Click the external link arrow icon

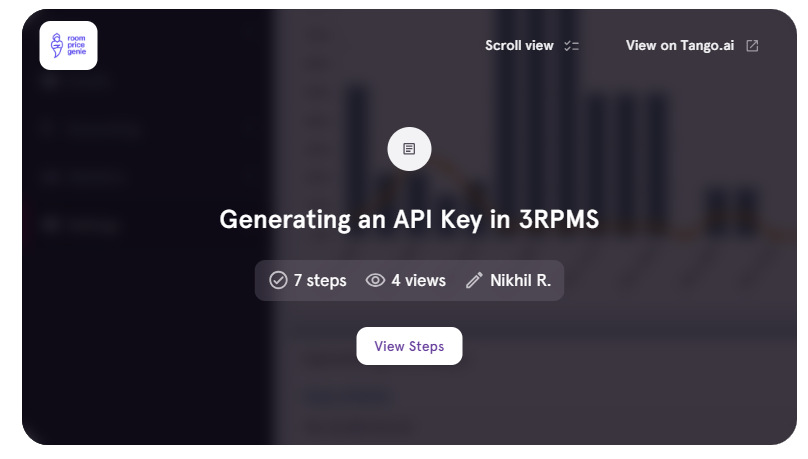(752, 46)
